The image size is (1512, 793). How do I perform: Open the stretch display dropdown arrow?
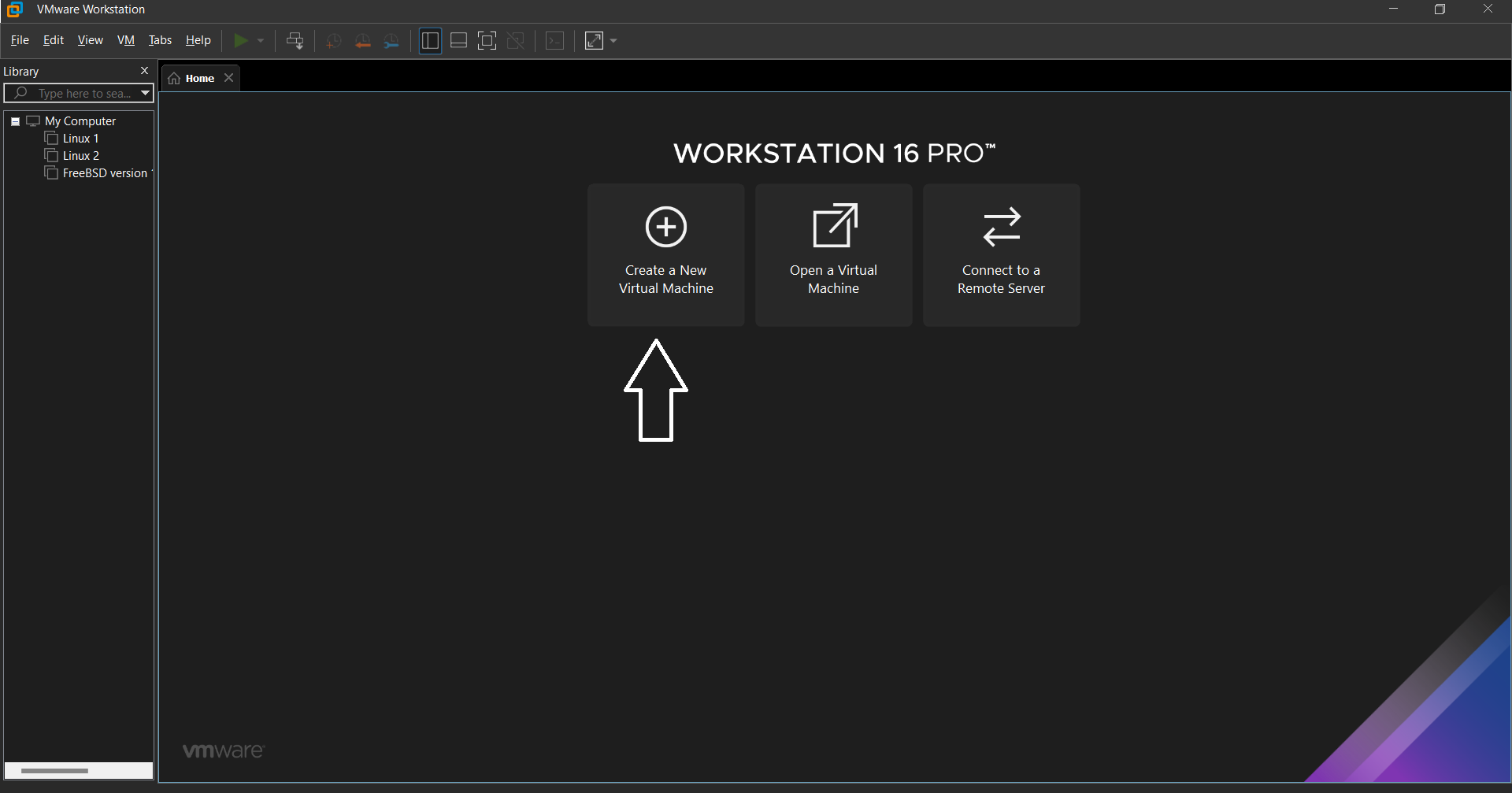pos(613,41)
